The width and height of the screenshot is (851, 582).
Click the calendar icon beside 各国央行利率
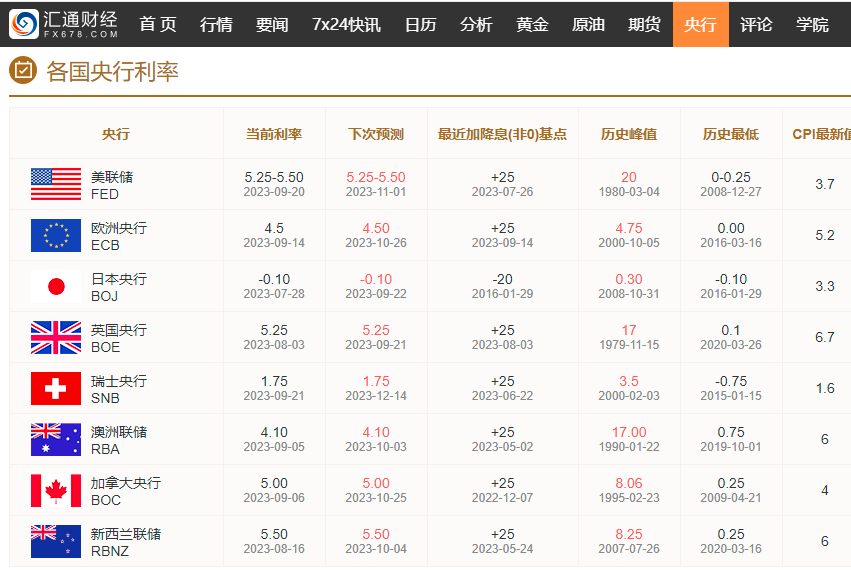click(x=23, y=71)
